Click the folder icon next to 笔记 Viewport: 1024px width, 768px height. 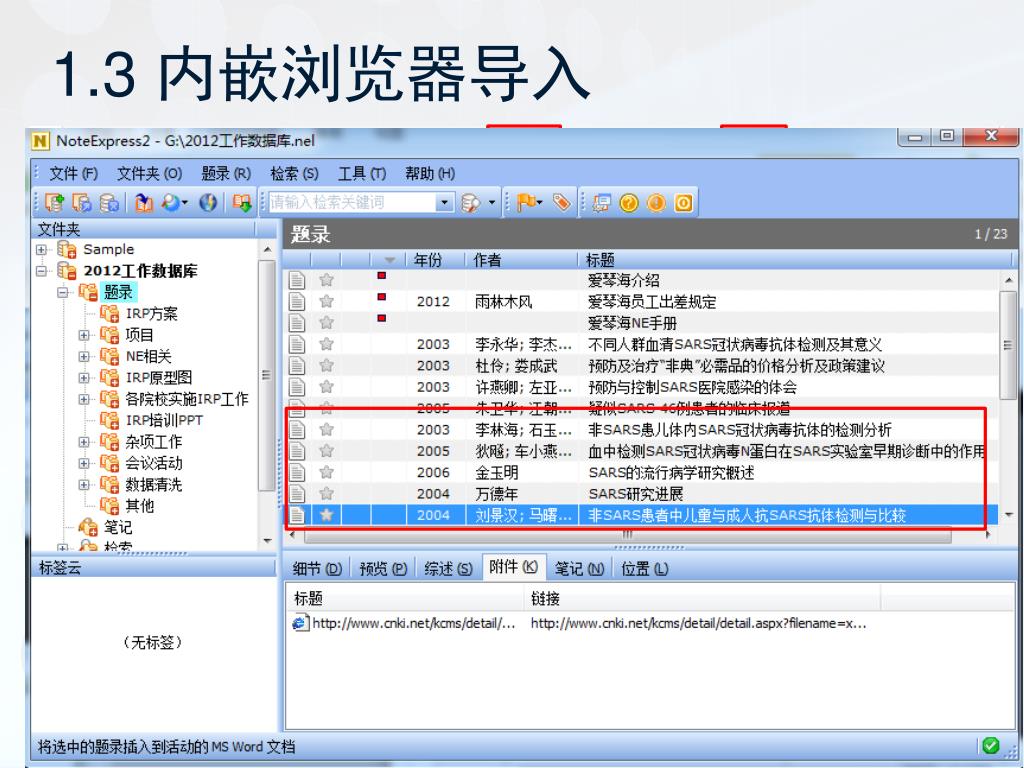tap(88, 526)
